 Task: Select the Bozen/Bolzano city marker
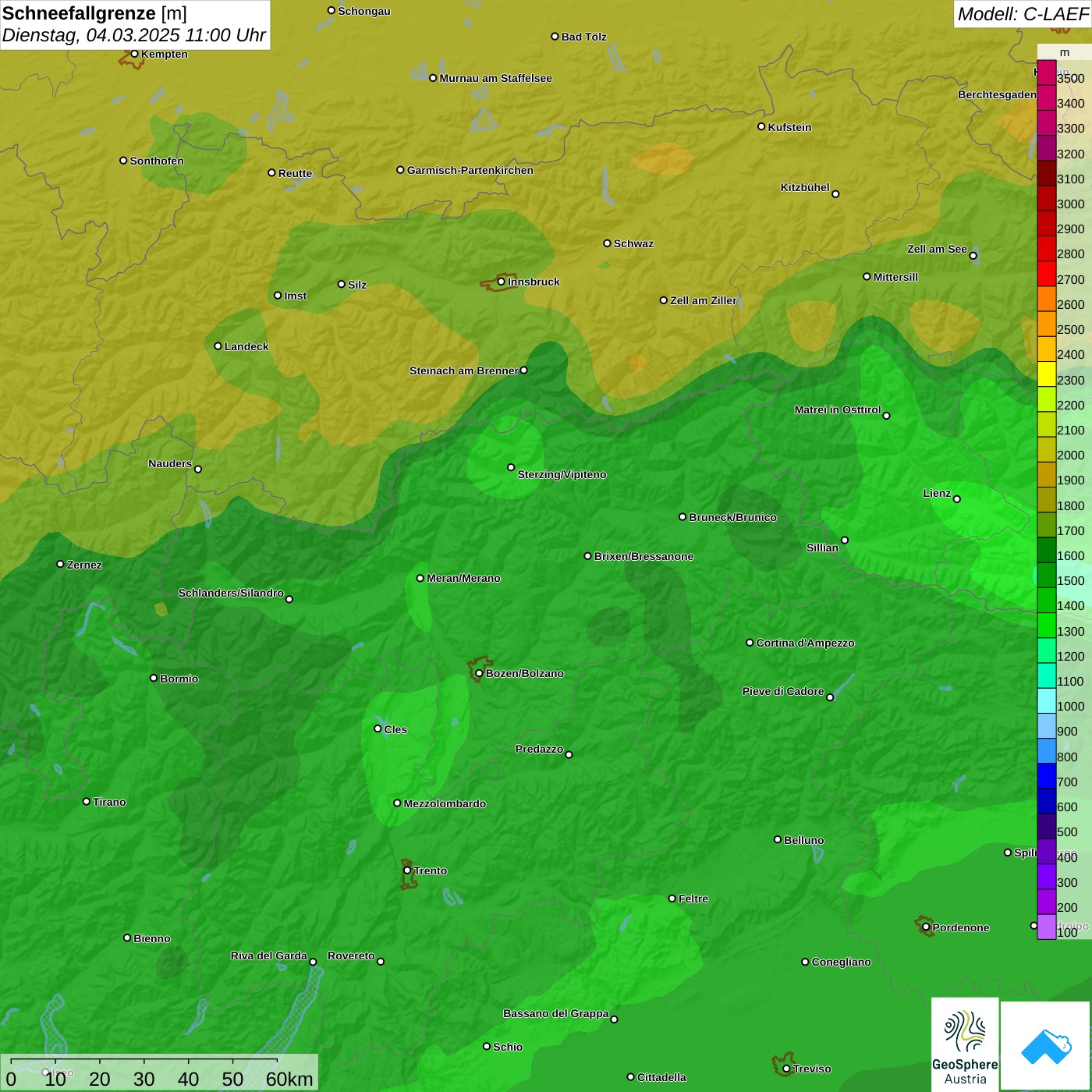pos(479,673)
